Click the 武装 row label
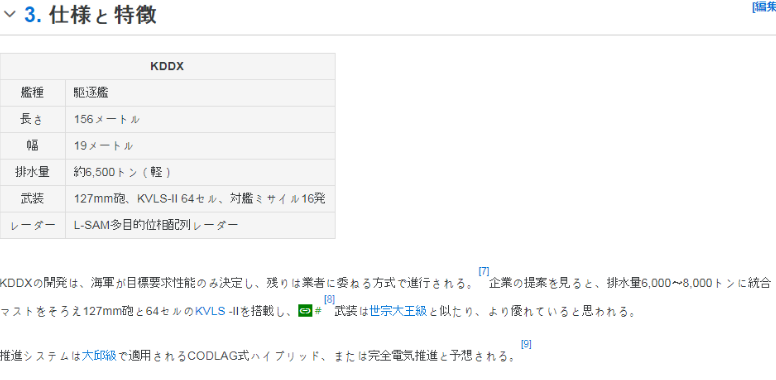776x380 pixels. click(x=33, y=199)
